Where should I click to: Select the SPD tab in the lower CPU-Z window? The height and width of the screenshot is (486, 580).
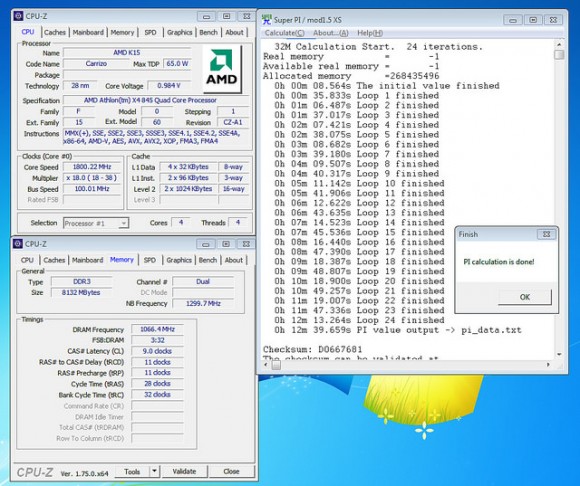149,260
